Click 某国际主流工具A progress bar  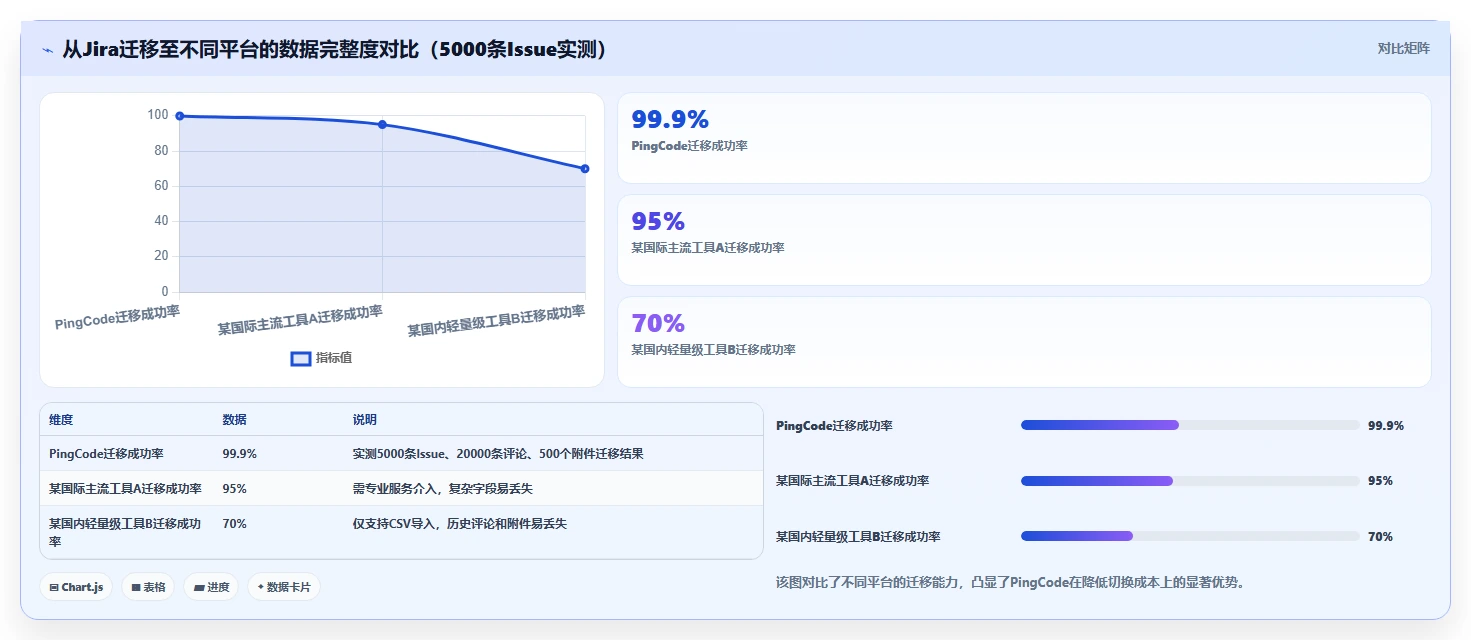click(1190, 481)
